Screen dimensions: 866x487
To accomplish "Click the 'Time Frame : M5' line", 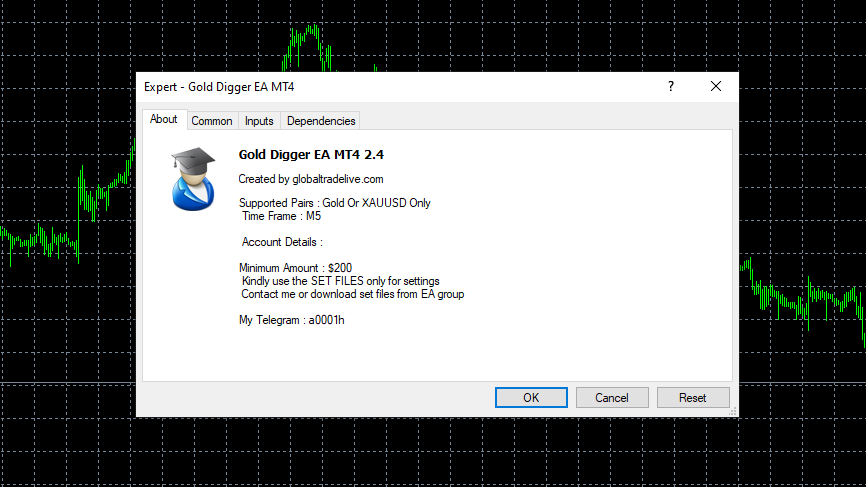I will 281,216.
